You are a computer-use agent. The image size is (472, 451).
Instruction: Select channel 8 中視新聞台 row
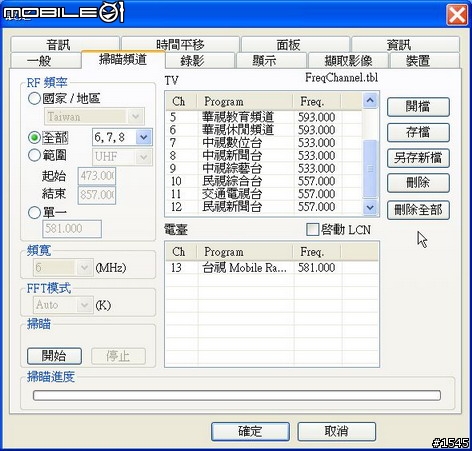pyautogui.click(x=264, y=156)
